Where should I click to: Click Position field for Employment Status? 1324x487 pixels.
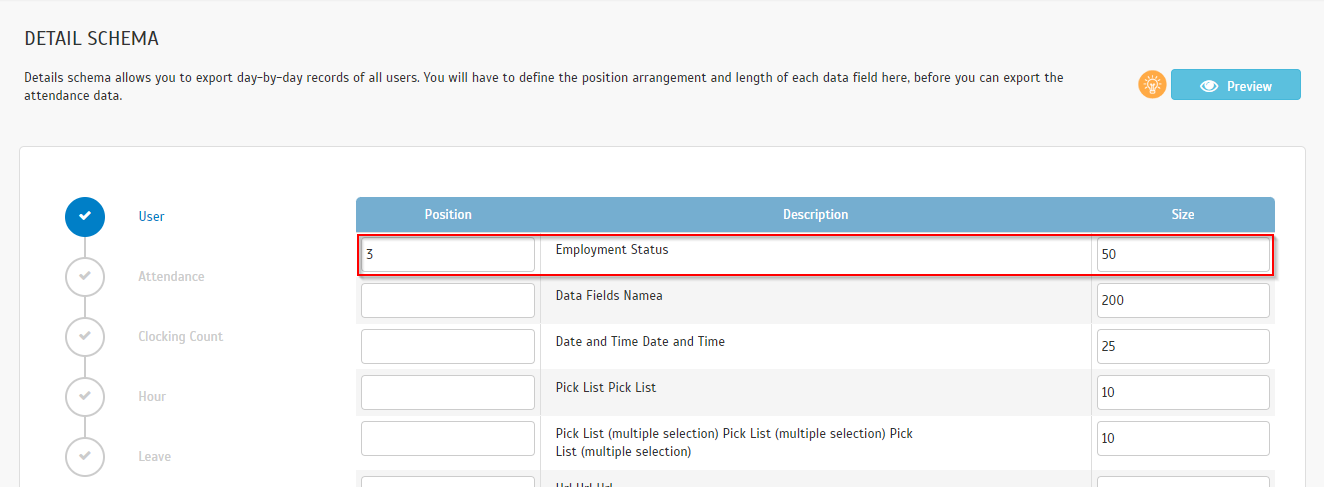(447, 255)
